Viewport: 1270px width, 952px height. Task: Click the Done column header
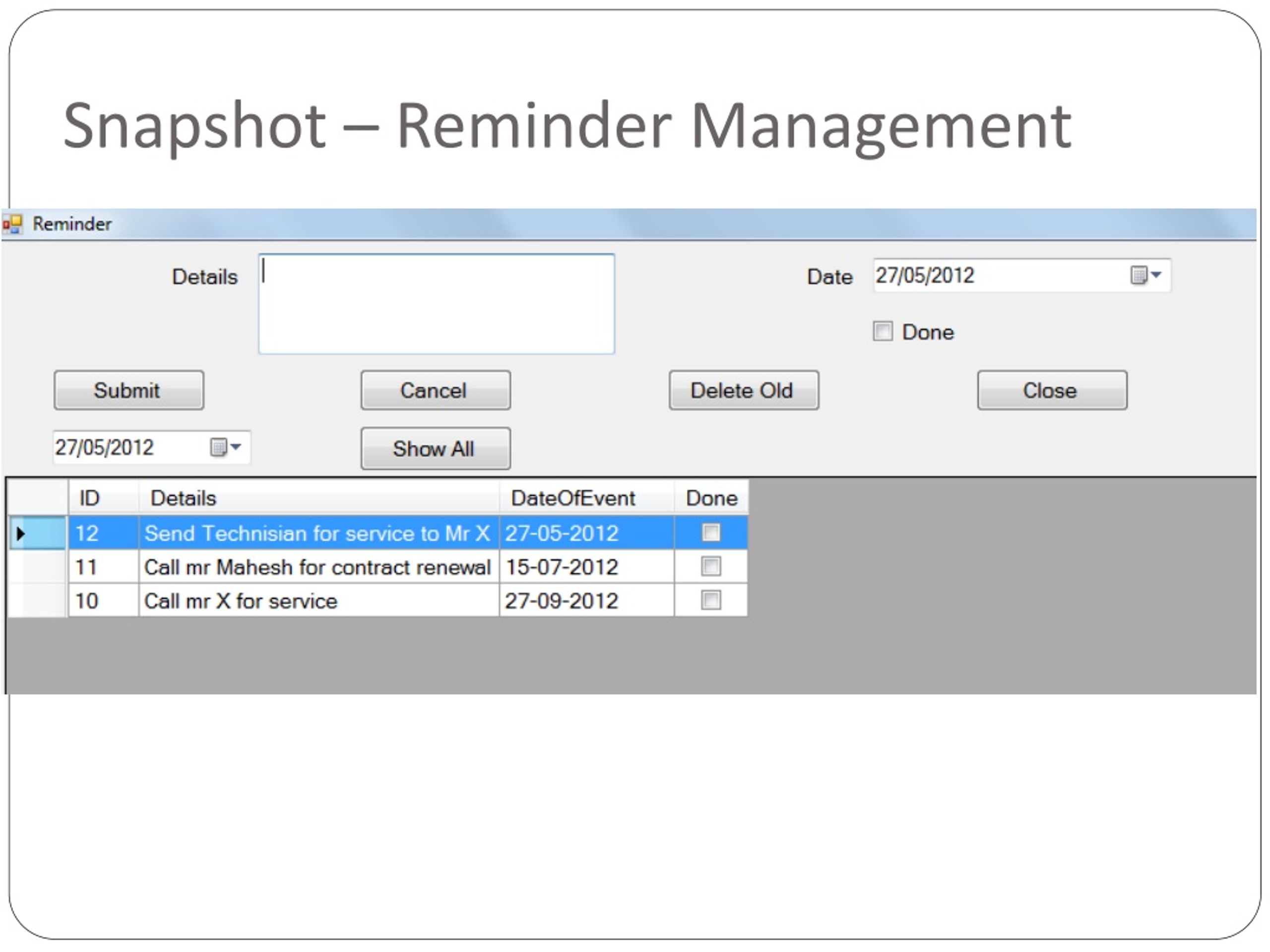pos(711,497)
